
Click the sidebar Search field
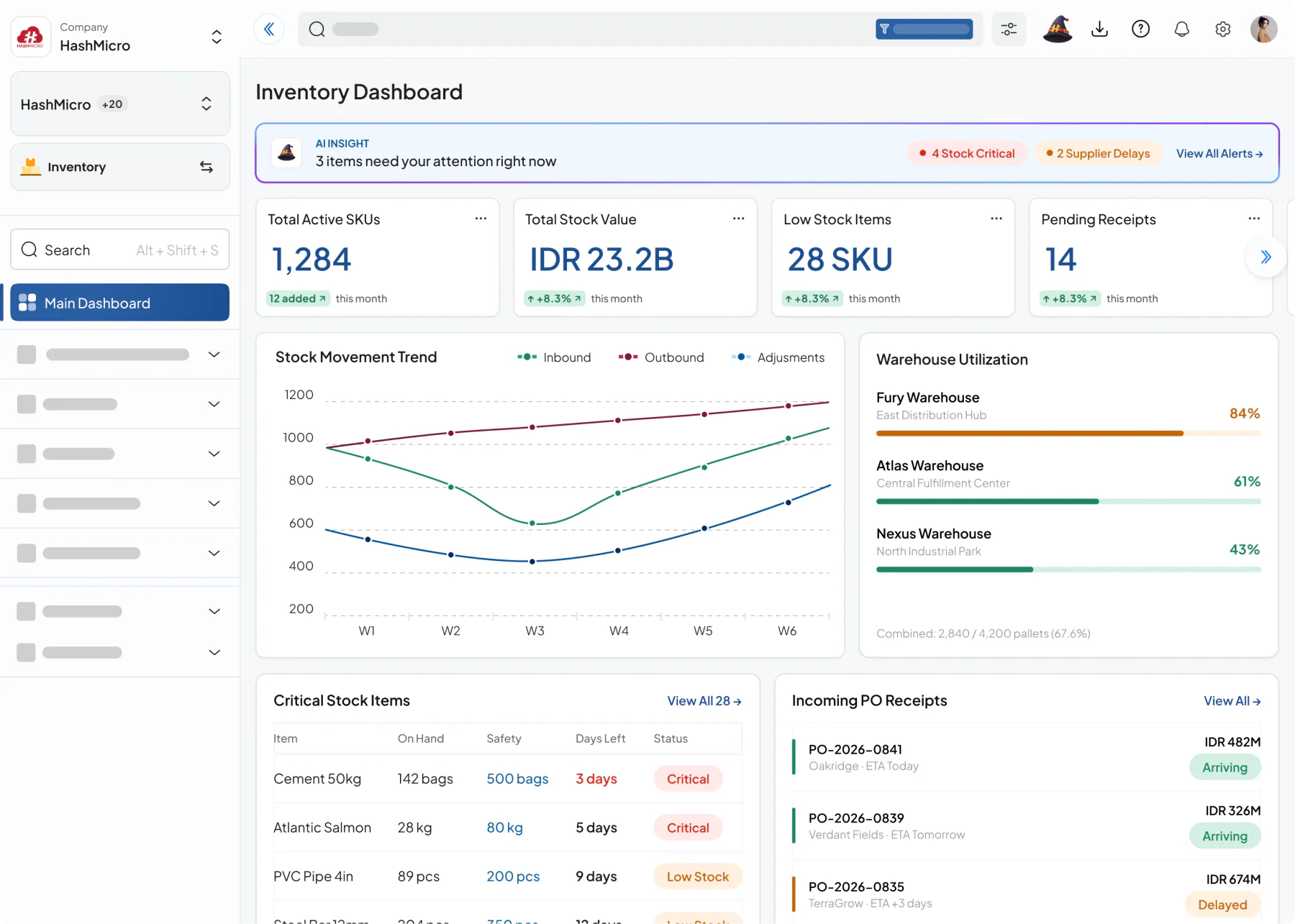point(120,250)
